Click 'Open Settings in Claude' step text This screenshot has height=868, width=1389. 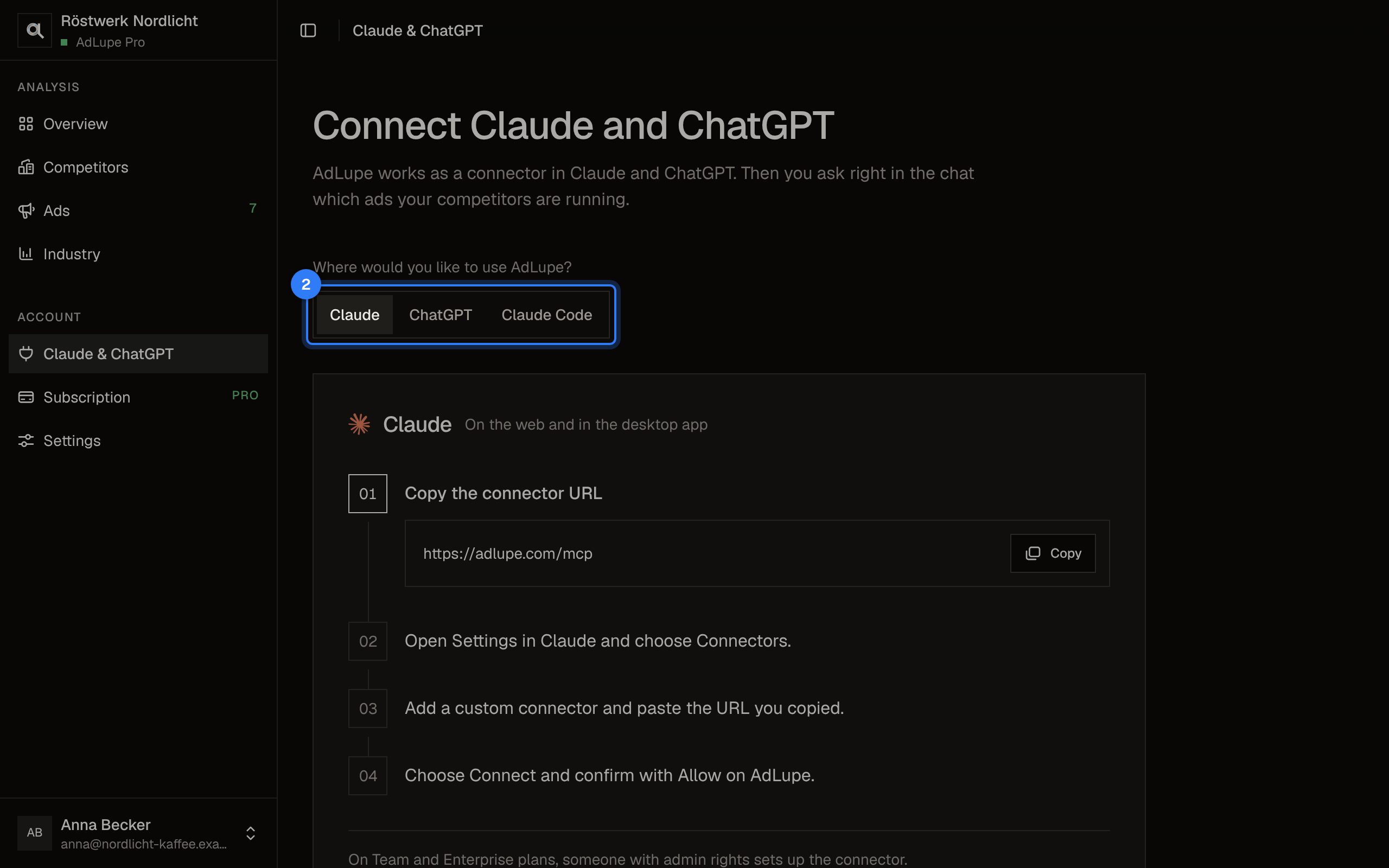click(x=597, y=641)
